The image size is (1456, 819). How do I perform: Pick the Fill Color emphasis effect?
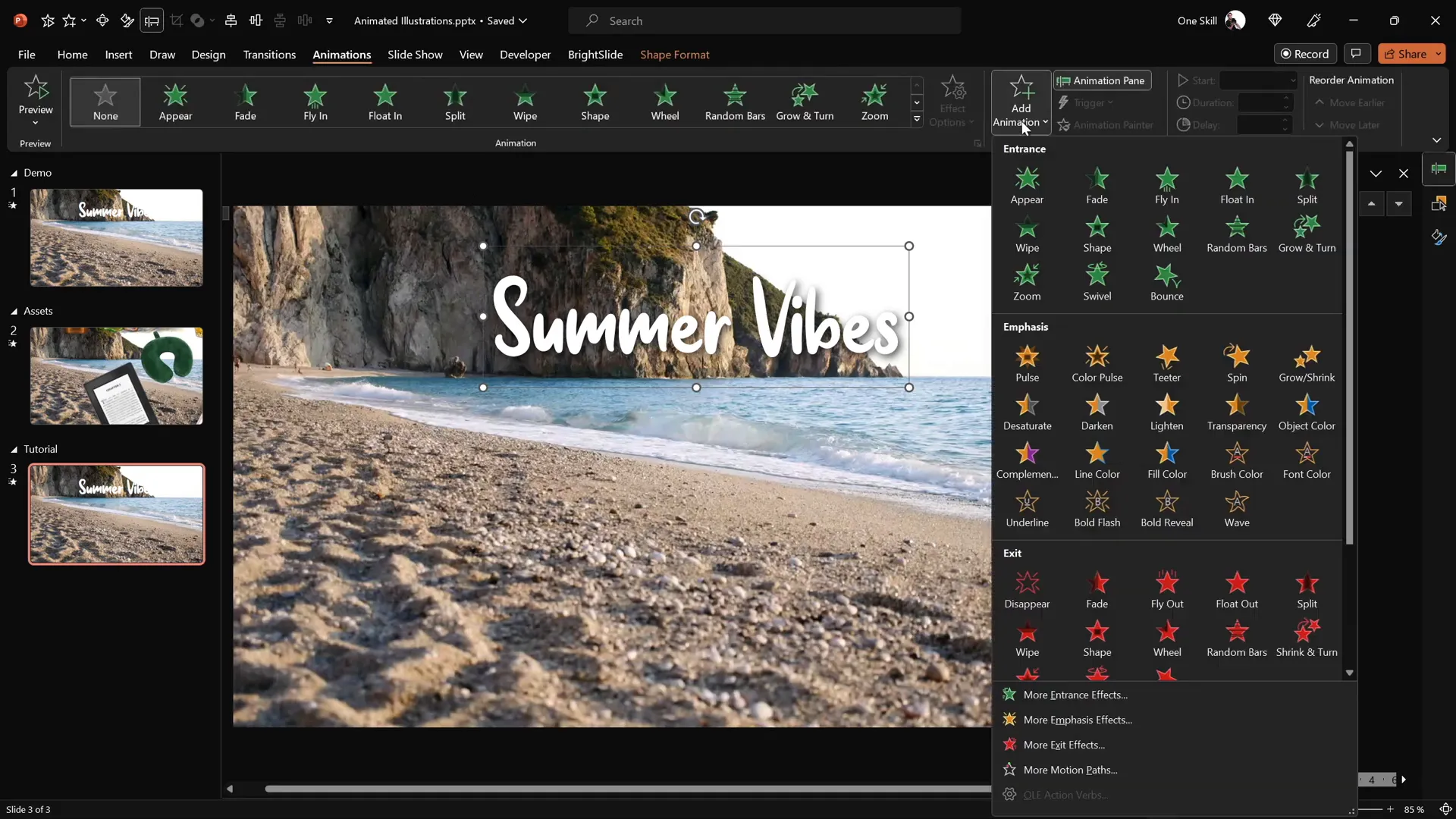(x=1166, y=460)
